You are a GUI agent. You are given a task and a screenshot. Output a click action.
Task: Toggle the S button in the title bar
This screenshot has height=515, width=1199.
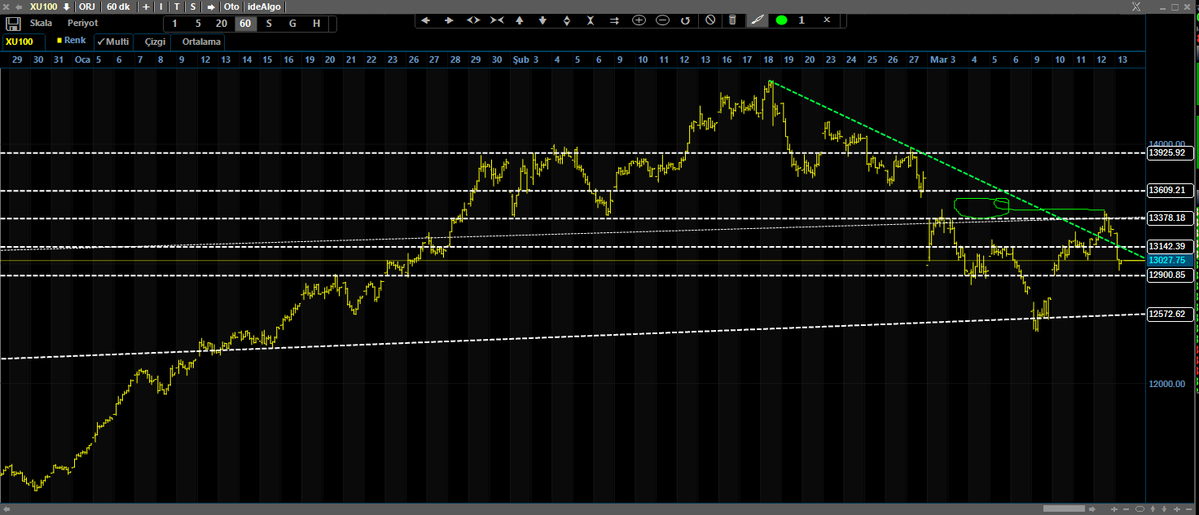click(x=193, y=7)
